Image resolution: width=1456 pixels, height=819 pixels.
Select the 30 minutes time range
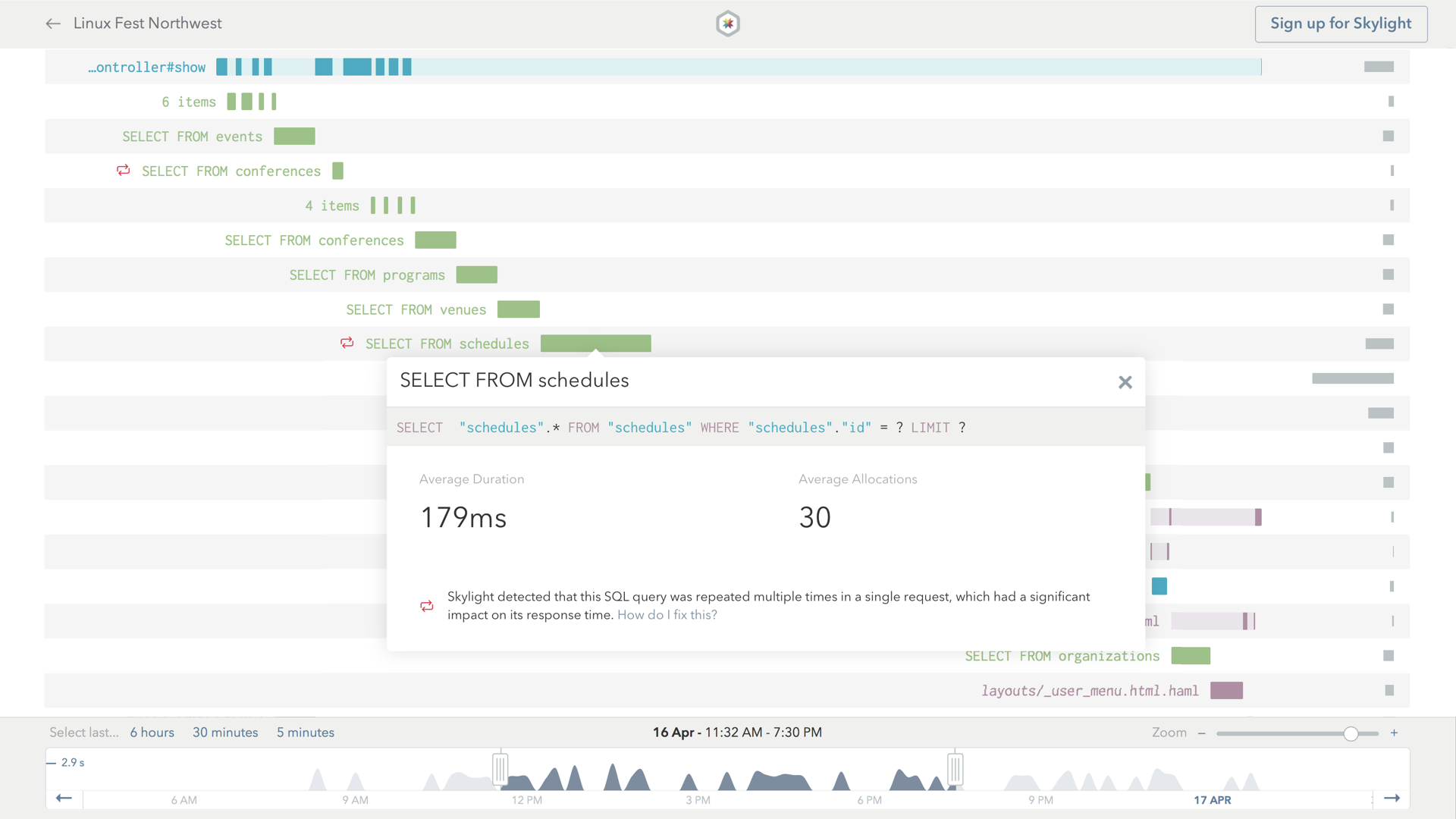225,732
